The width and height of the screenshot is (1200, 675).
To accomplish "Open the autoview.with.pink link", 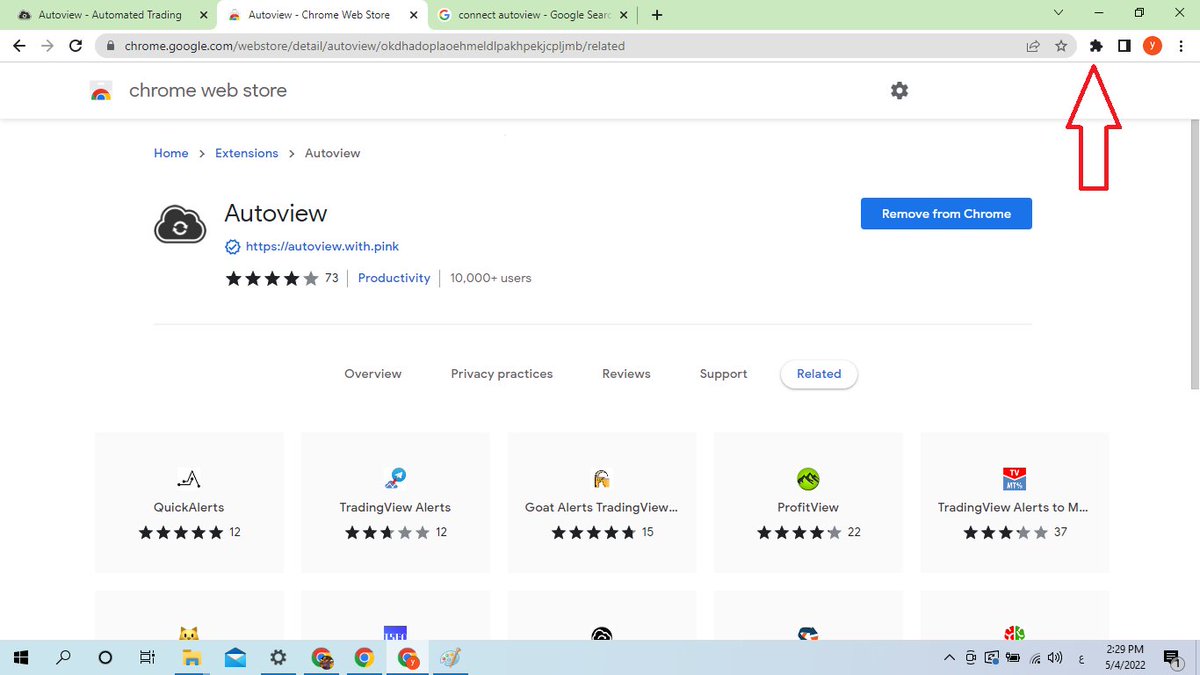I will point(322,246).
